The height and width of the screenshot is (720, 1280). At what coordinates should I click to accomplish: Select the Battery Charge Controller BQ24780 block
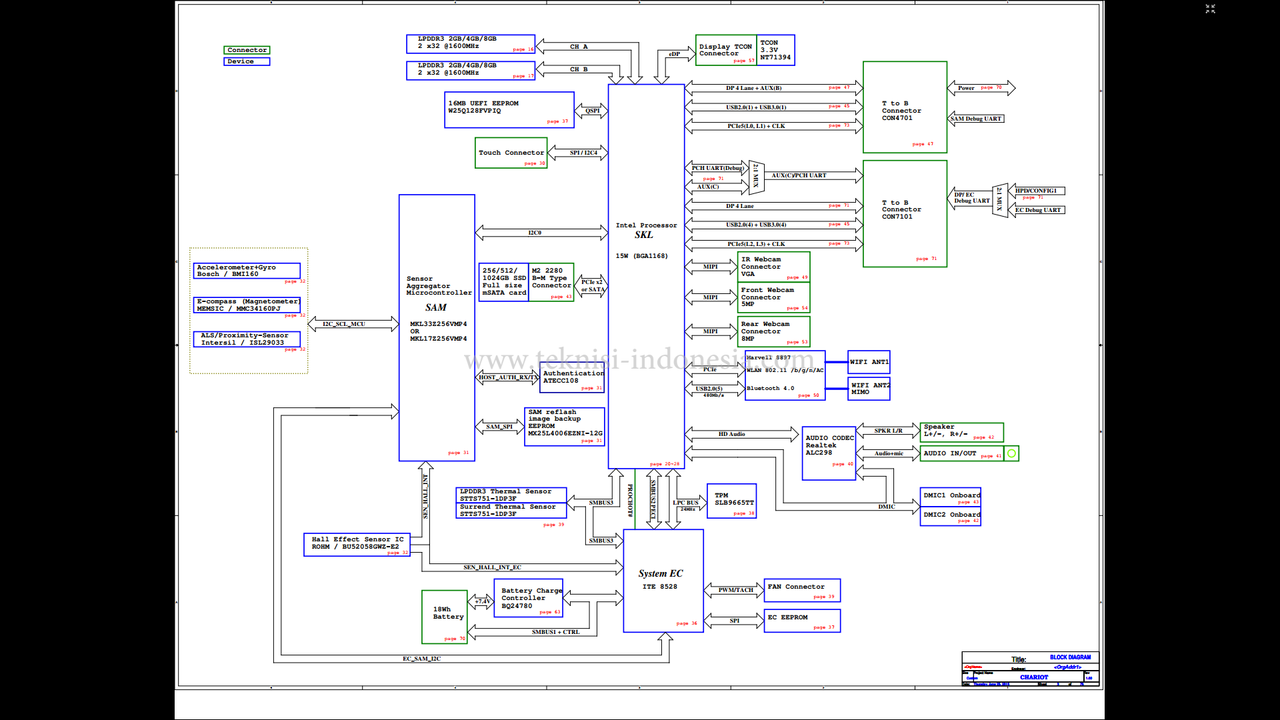point(528,598)
